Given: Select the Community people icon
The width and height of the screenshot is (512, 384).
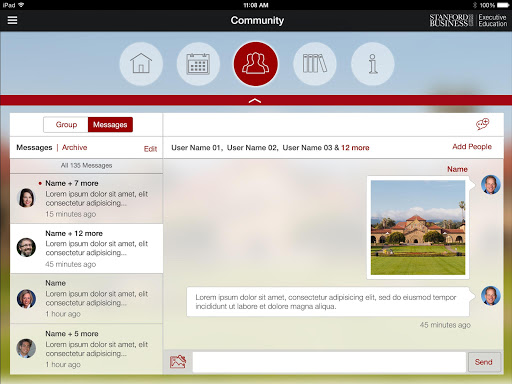Looking at the screenshot, I should [x=256, y=64].
